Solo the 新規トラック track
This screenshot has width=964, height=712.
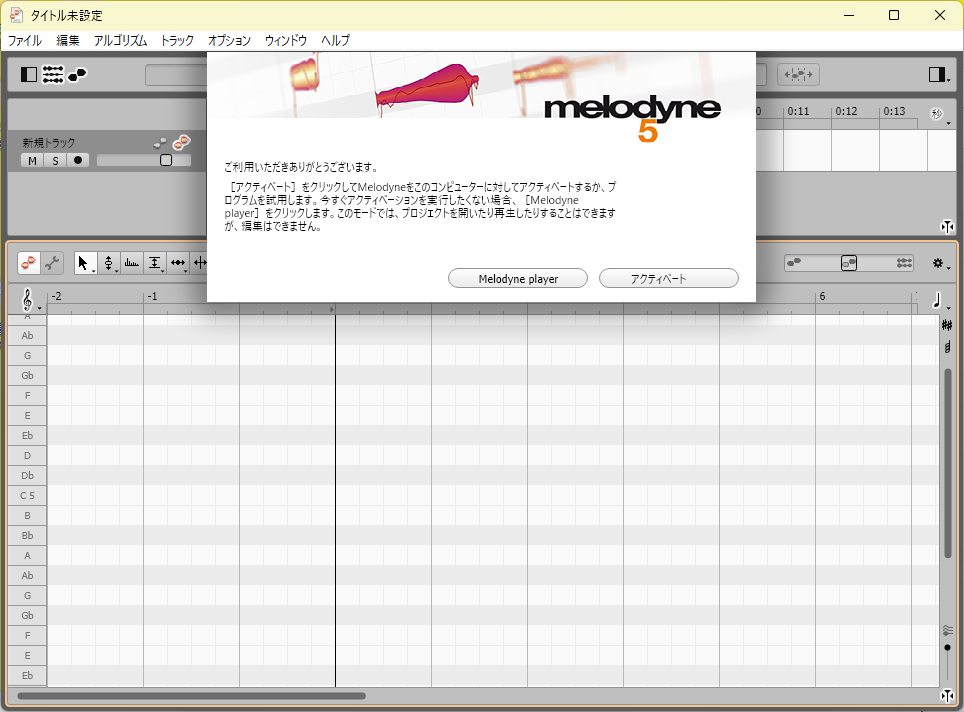pyautogui.click(x=55, y=160)
